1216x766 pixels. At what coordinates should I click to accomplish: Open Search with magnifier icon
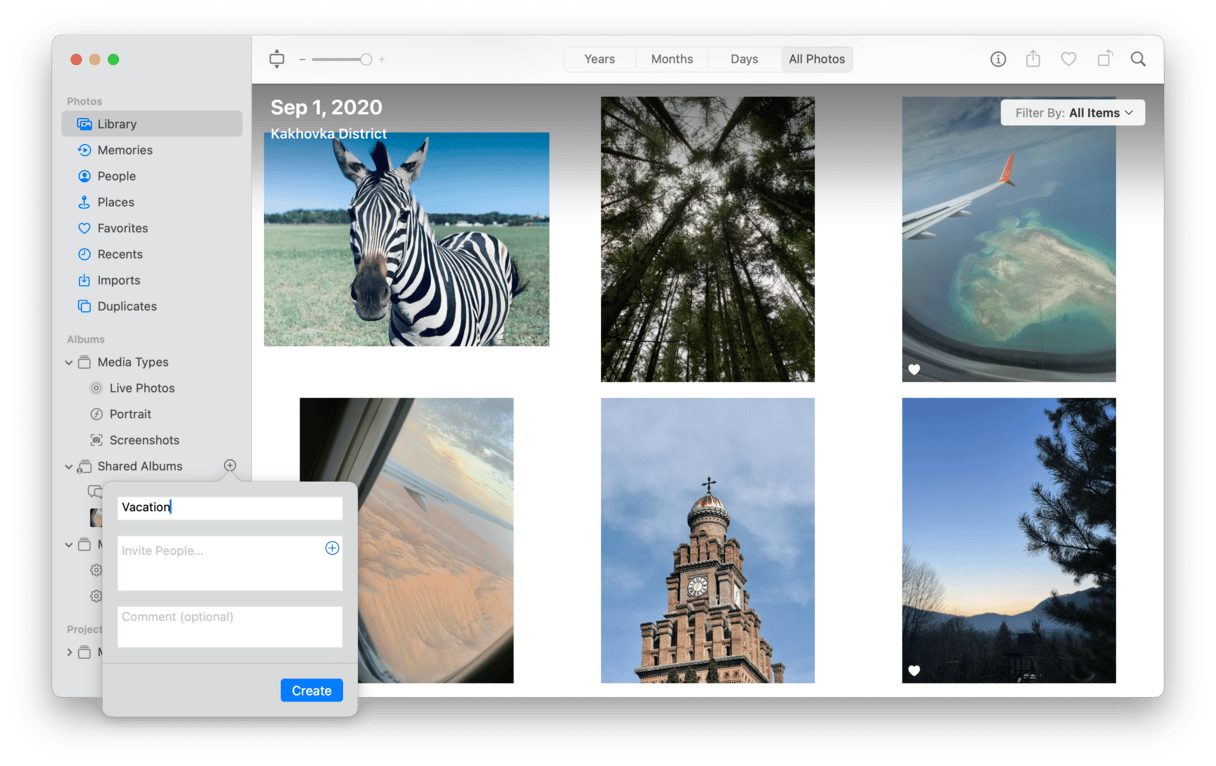coord(1138,59)
